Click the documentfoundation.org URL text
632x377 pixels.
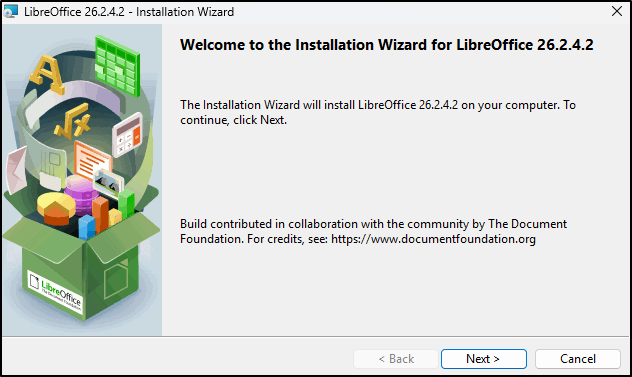(433, 239)
